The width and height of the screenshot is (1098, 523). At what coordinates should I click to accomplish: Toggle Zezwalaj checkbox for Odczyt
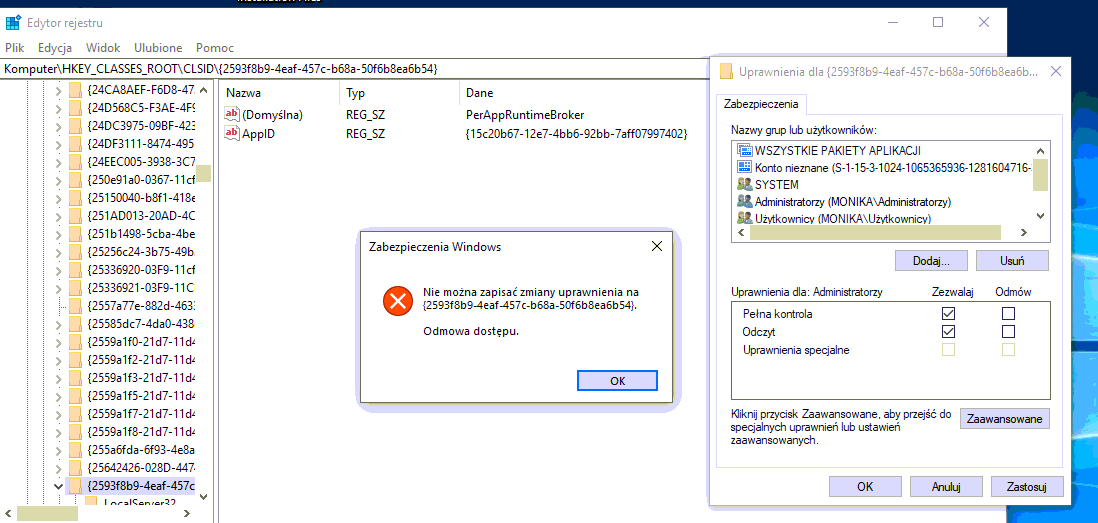coord(949,331)
